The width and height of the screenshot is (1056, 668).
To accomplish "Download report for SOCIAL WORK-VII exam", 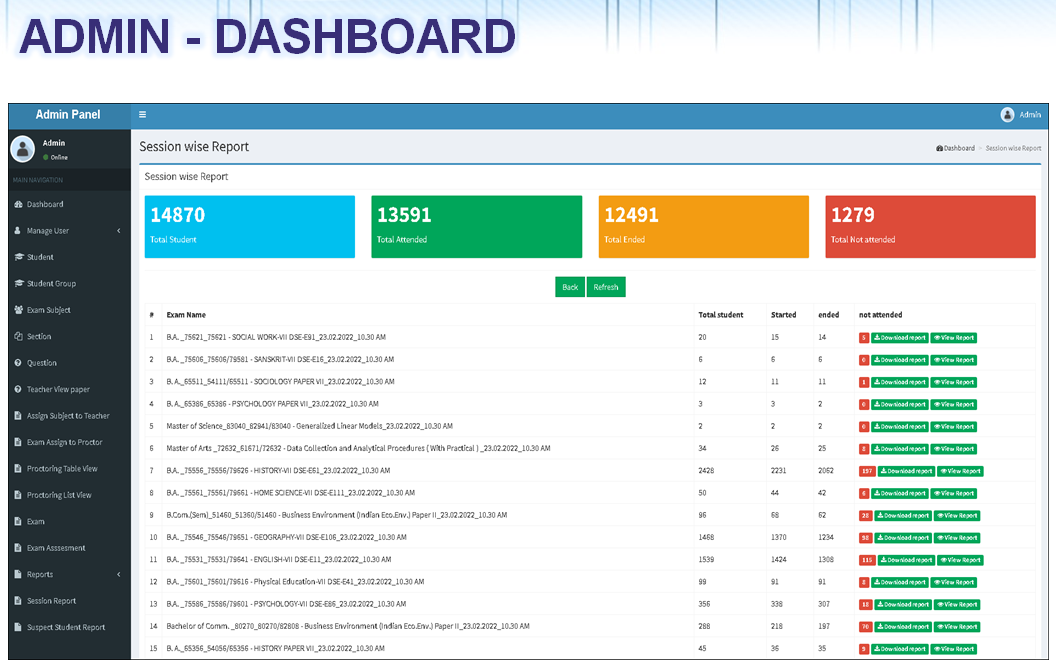I will (899, 338).
